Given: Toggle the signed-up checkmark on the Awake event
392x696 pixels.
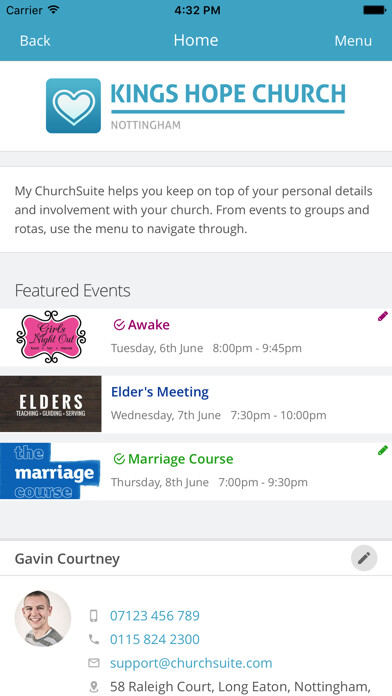Looking at the screenshot, I should tap(119, 325).
